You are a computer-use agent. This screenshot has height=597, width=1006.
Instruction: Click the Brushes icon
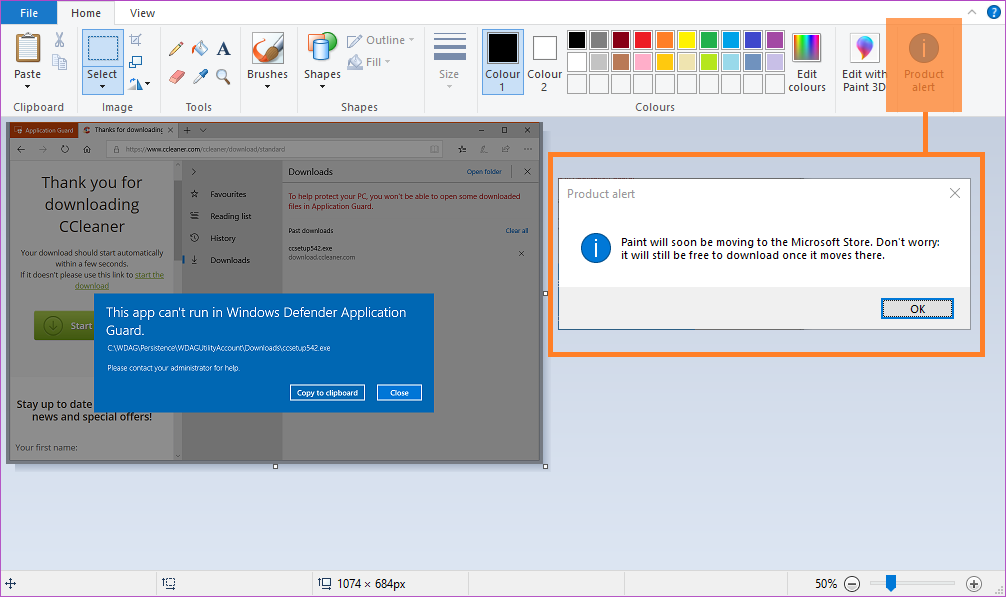pyautogui.click(x=268, y=49)
